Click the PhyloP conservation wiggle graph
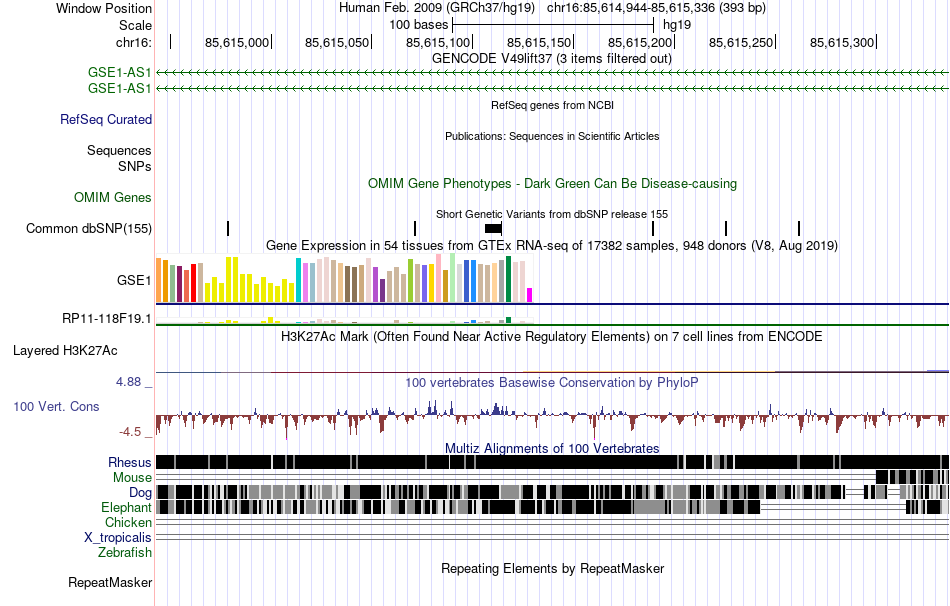The image size is (950, 606). click(552, 417)
